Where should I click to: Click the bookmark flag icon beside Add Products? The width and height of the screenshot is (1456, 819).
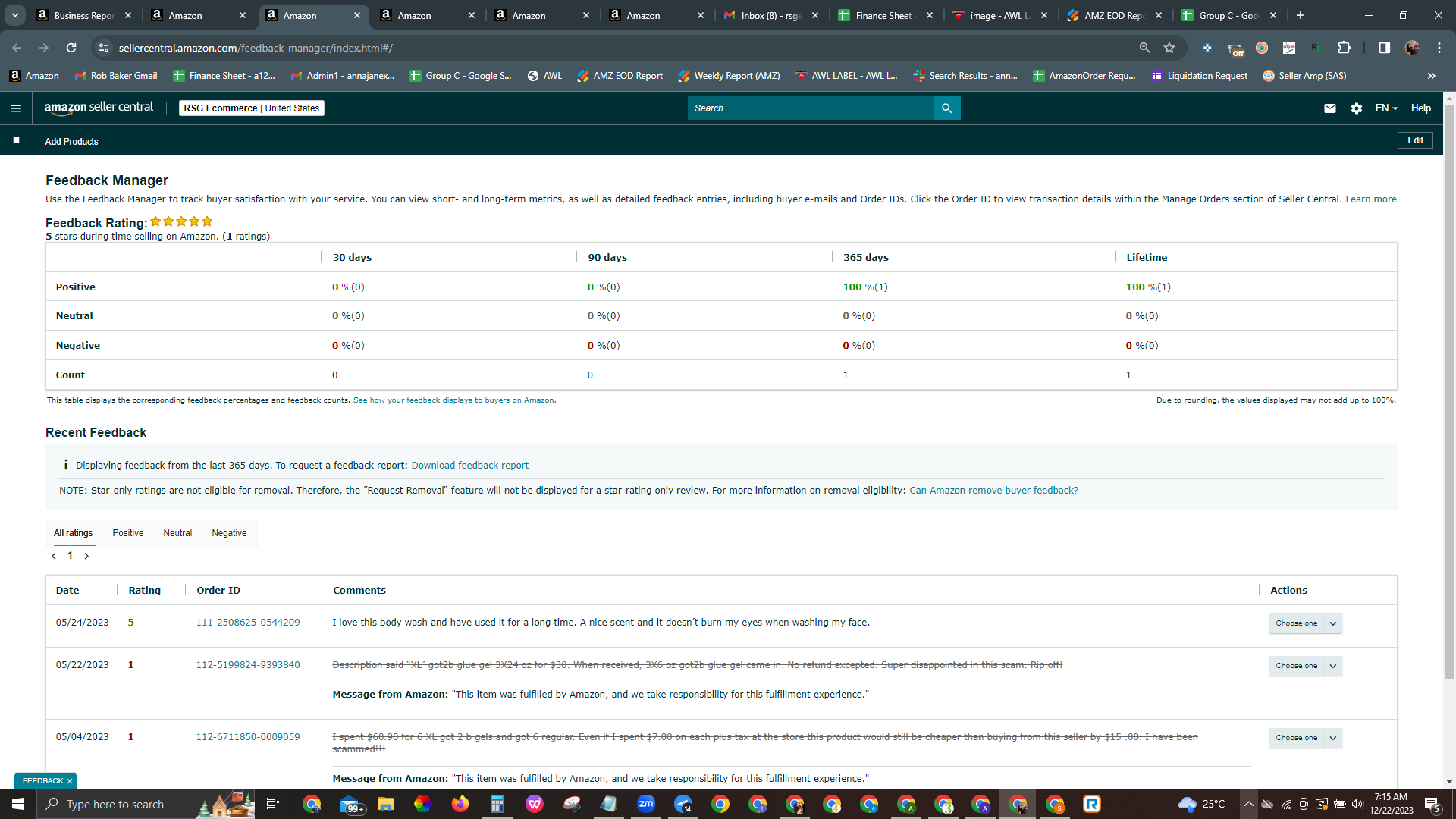16,141
